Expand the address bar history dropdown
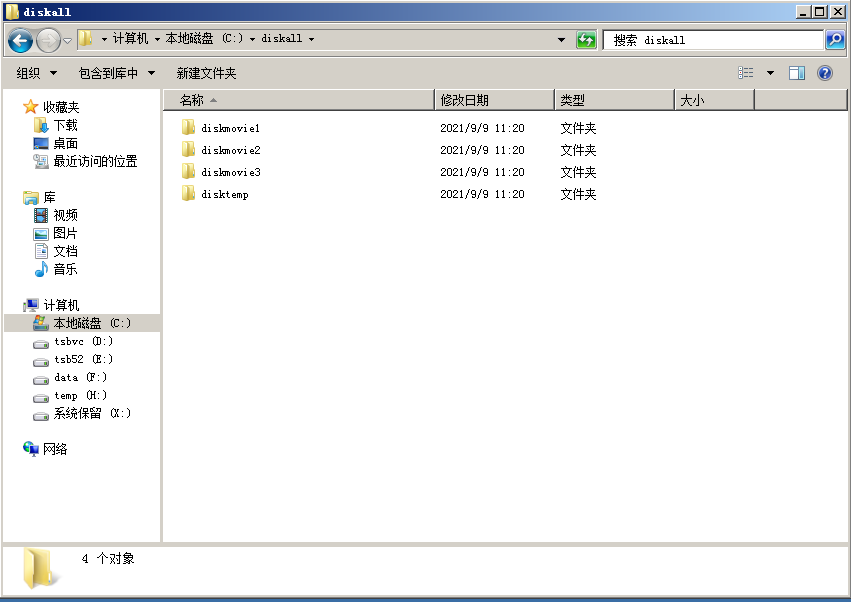Image resolution: width=851 pixels, height=602 pixels. [561, 40]
